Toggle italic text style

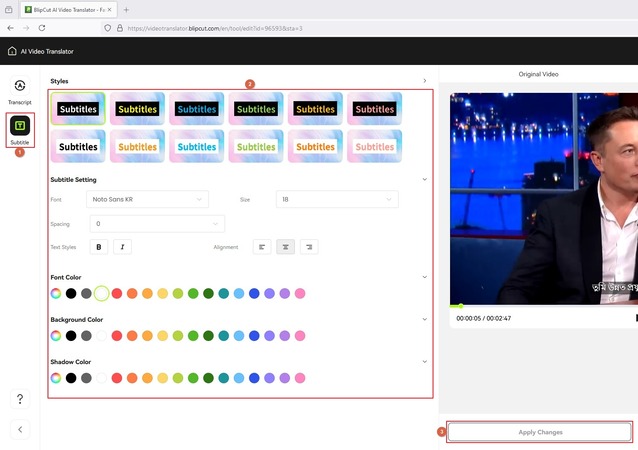tap(123, 246)
